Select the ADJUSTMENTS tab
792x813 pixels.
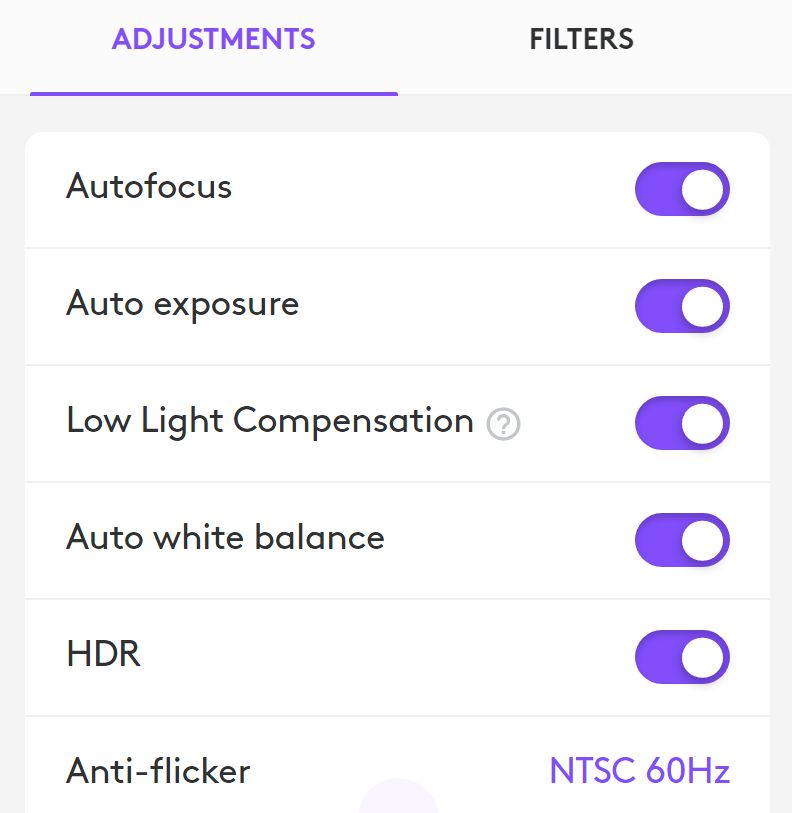(x=214, y=39)
